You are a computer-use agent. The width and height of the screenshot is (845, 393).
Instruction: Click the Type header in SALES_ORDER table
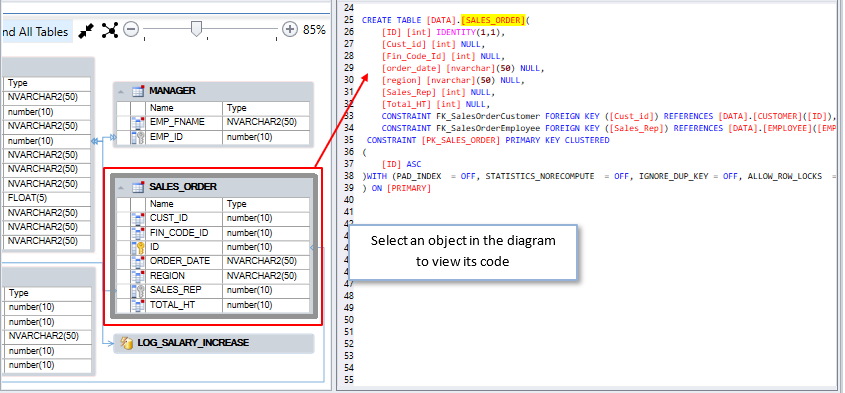click(237, 204)
